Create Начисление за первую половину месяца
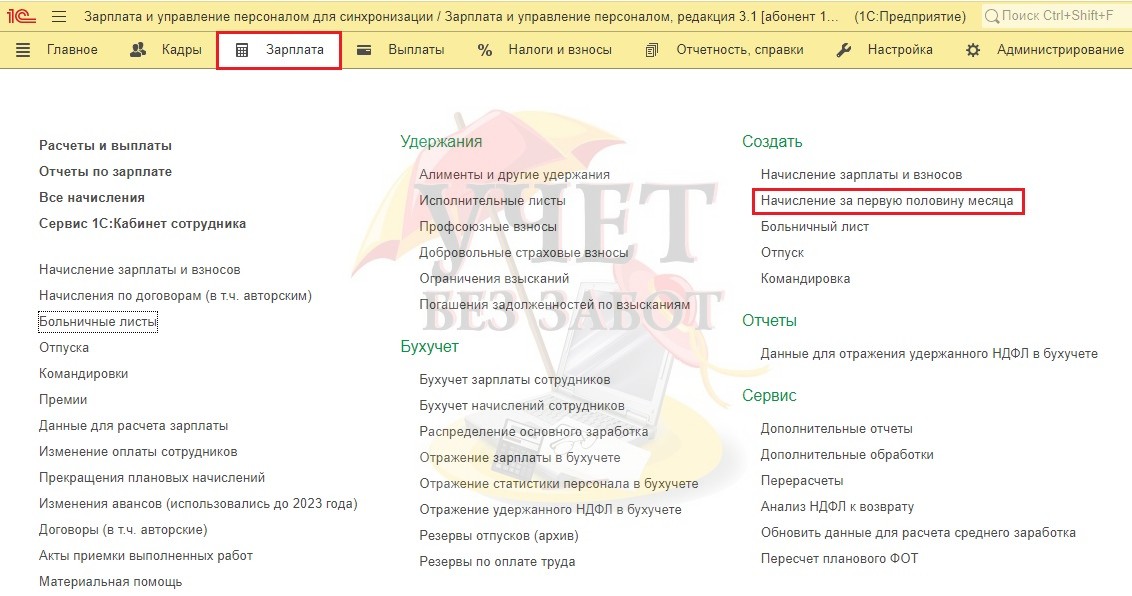This screenshot has width=1132, height=596. 887,201
